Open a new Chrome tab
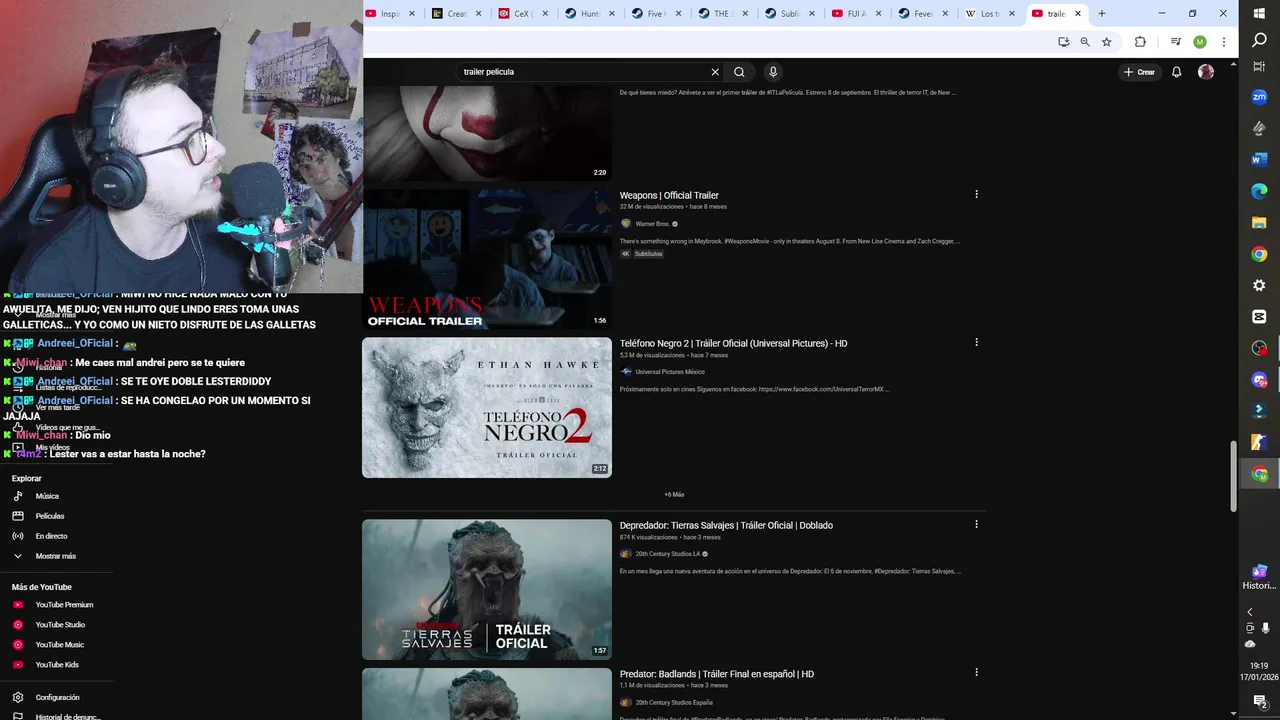This screenshot has height=720, width=1280. (1102, 13)
